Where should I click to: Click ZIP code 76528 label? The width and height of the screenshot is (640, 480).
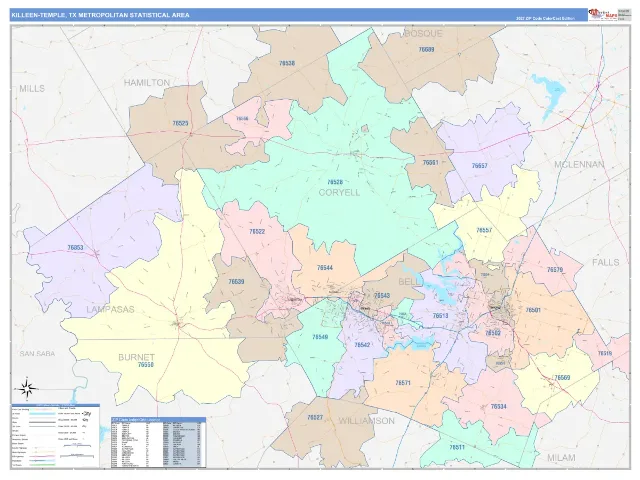[x=335, y=182]
